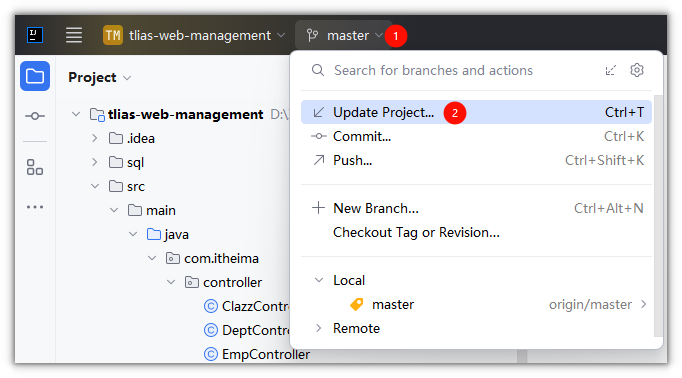
Task: Collapse the tlias-web-management root node
Action: [76, 114]
